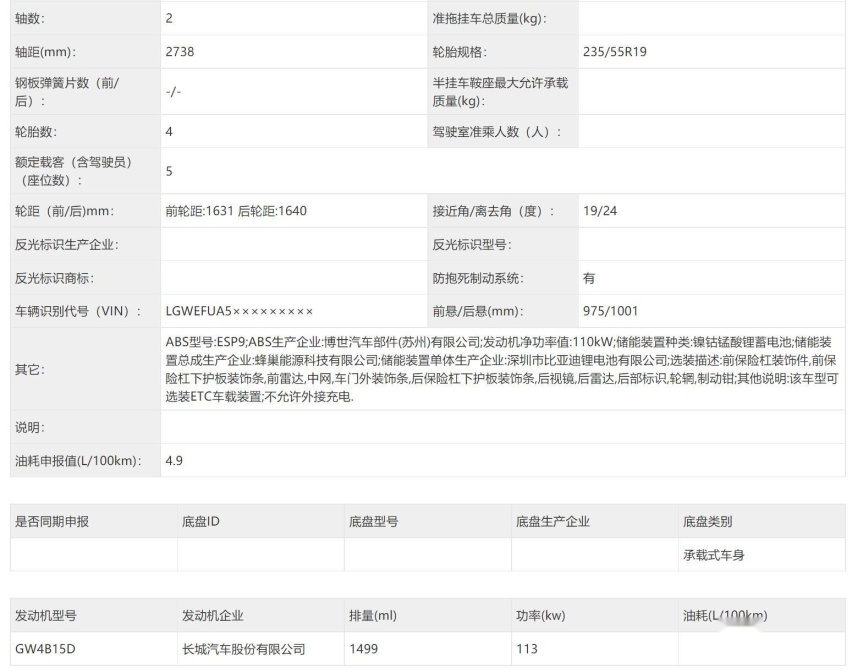Select the 发动机型号 column header
Viewport: 852px width, 672px height.
click(46, 616)
